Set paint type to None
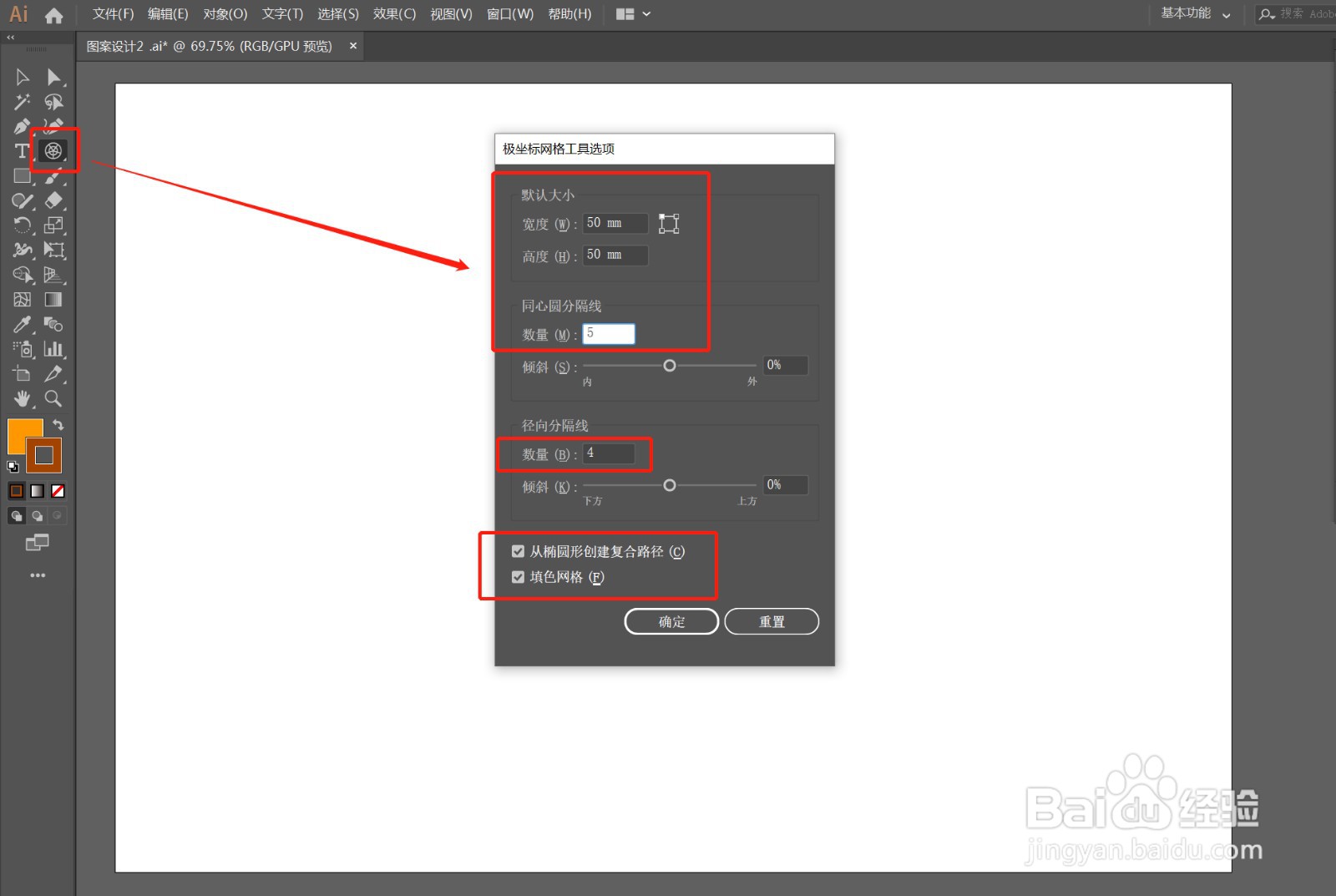The height and width of the screenshot is (896, 1336). [x=58, y=491]
